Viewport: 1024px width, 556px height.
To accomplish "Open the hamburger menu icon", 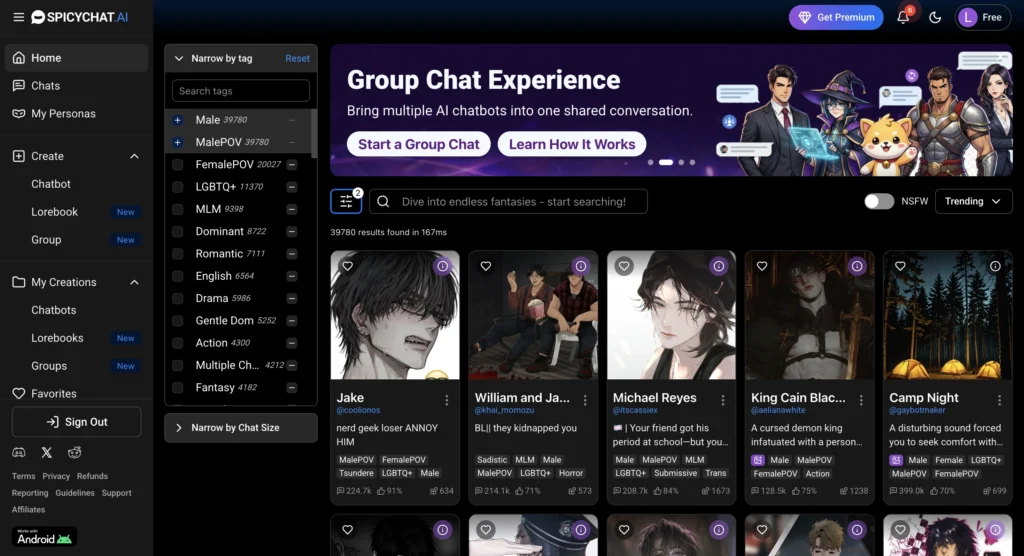I will pos(18,17).
